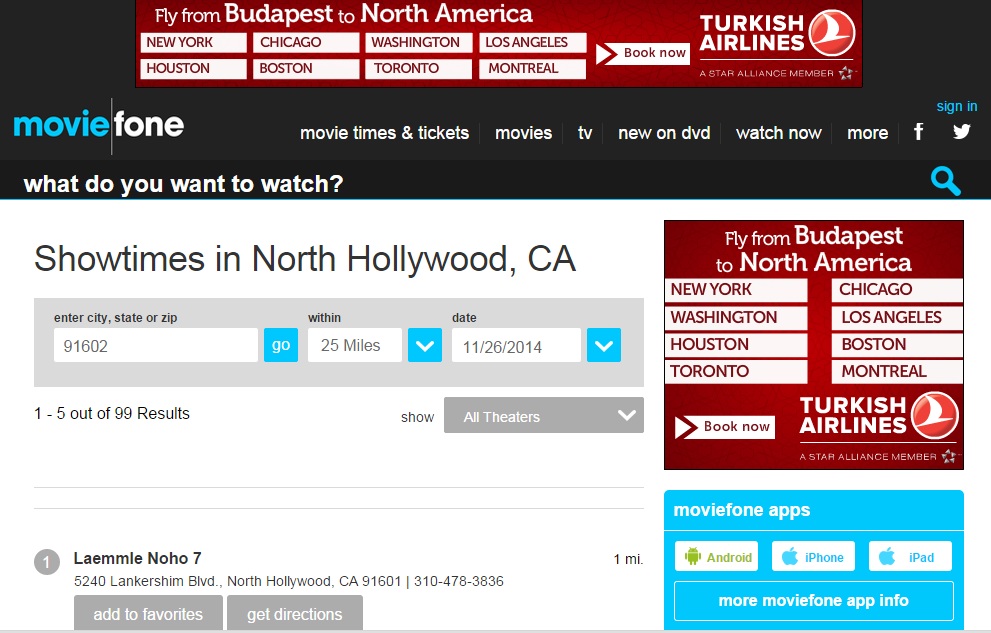The image size is (991, 633).
Task: Select BOSTON in sidebar ad
Action: click(x=898, y=345)
